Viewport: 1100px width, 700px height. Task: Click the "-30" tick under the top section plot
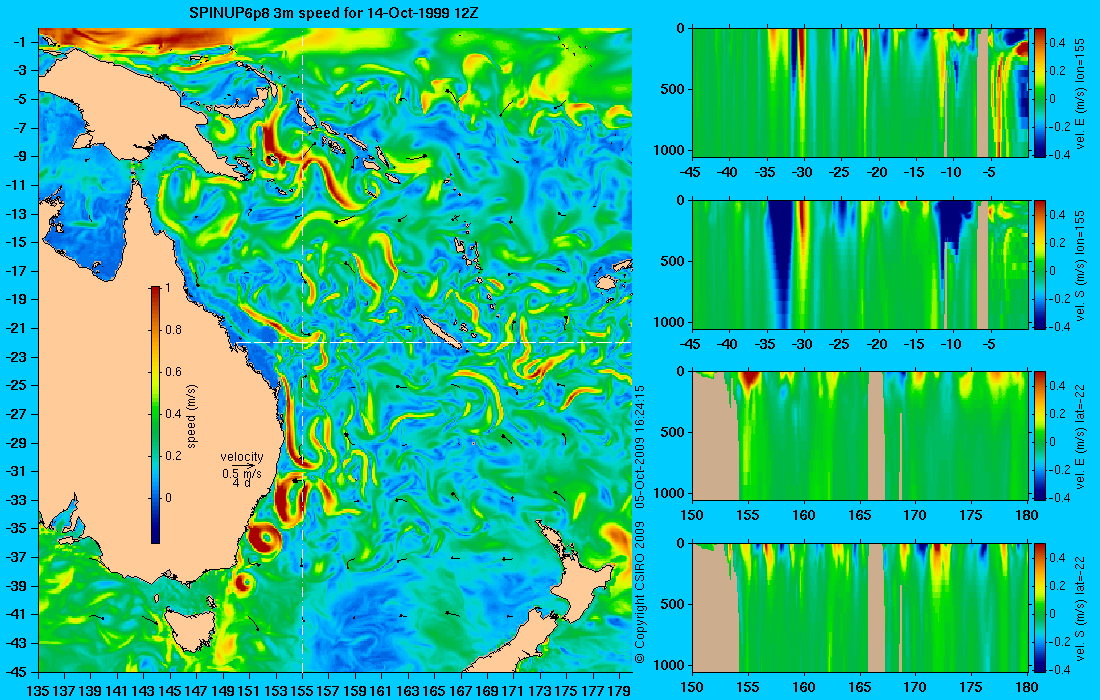point(803,172)
